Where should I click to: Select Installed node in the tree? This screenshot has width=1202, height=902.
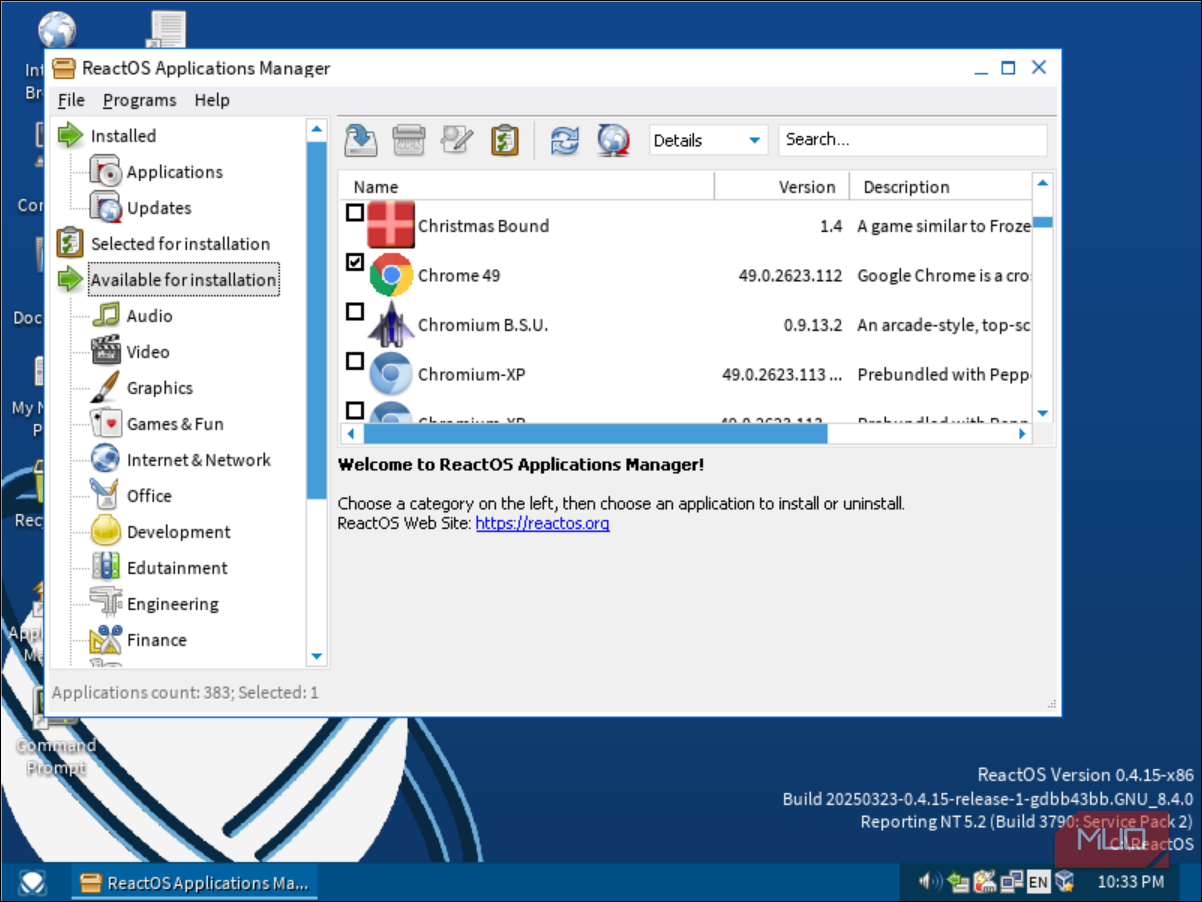coord(123,136)
